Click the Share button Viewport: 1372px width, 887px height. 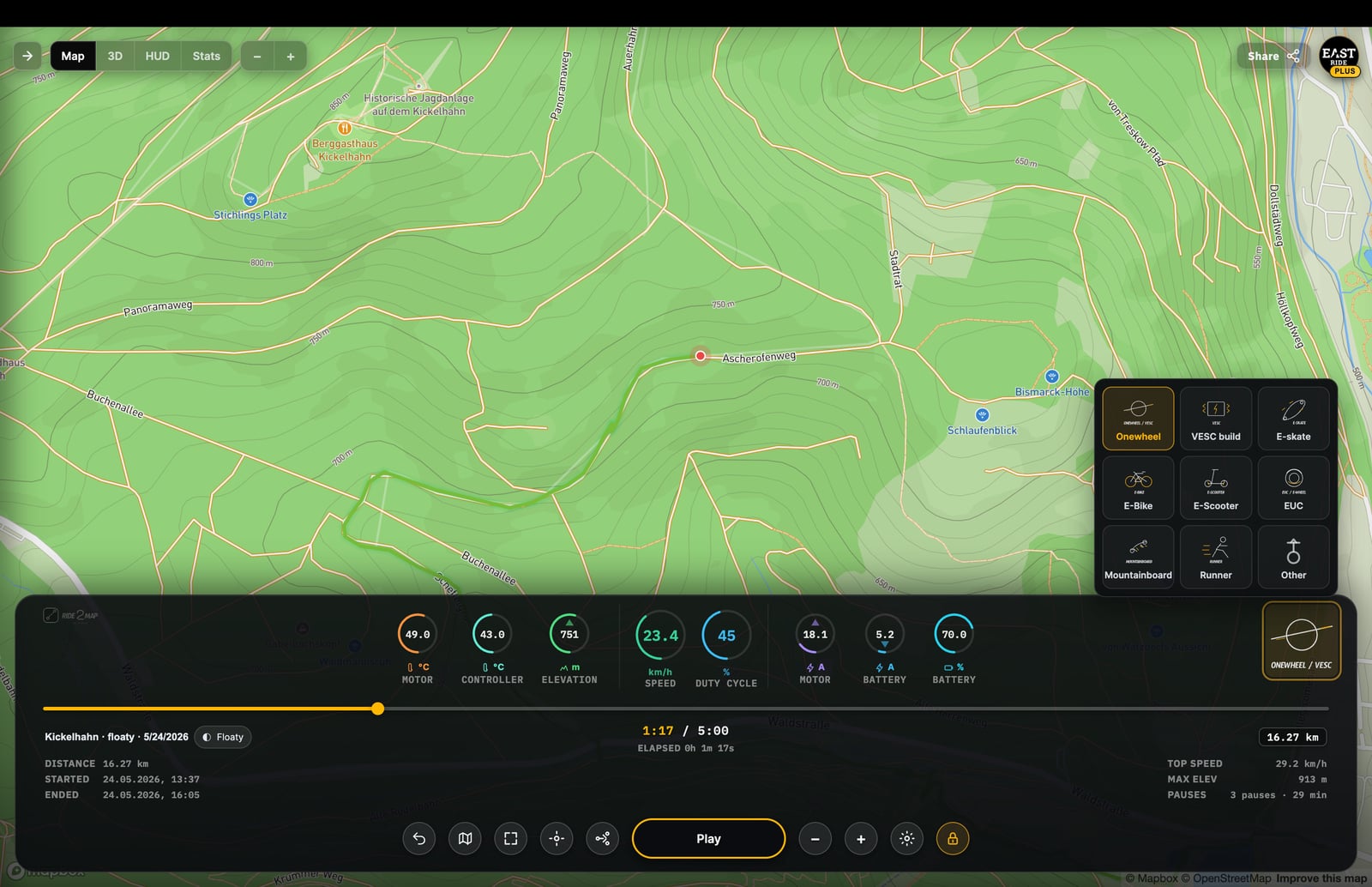[1273, 56]
